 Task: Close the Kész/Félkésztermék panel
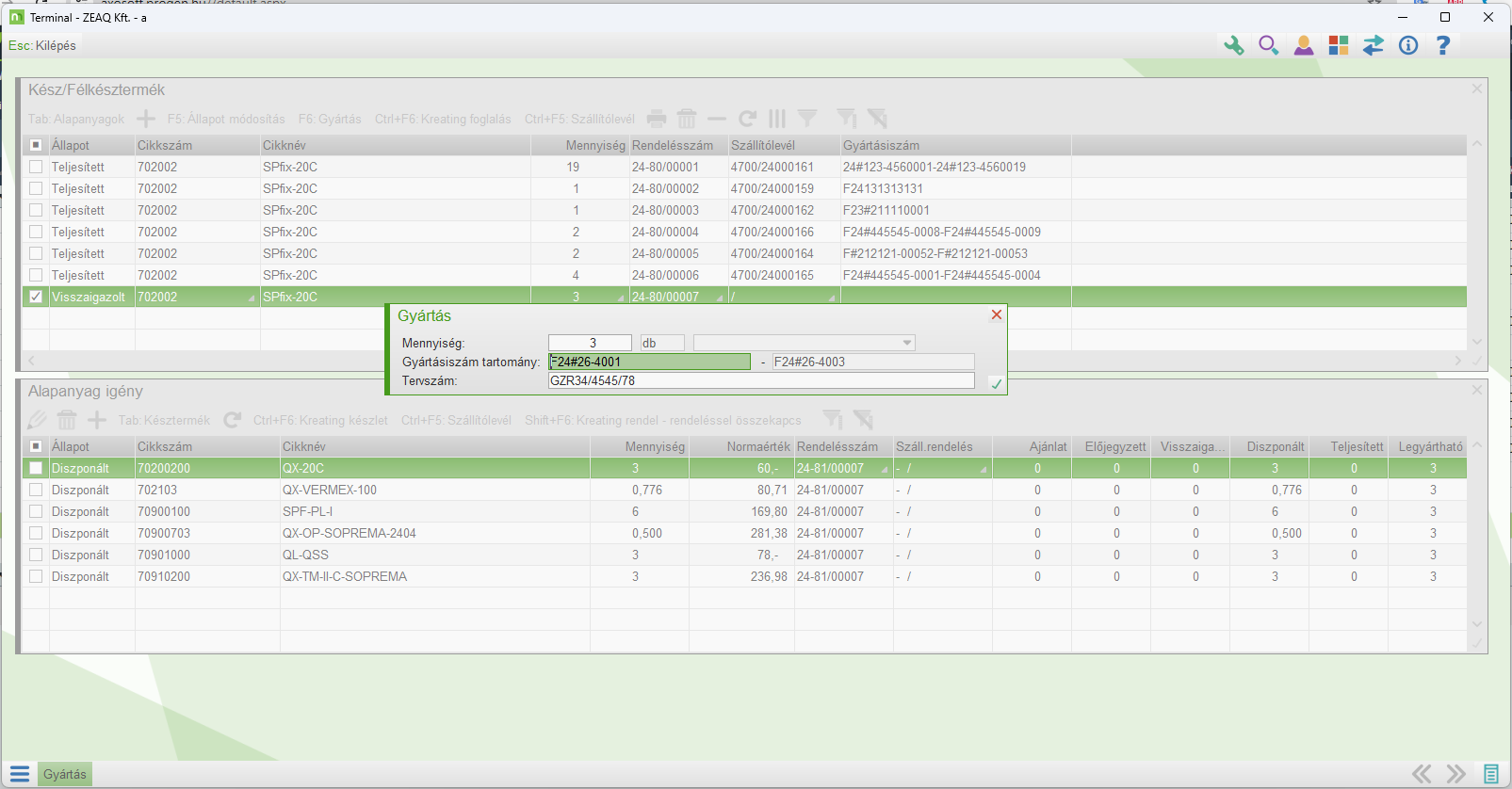coord(1477,89)
